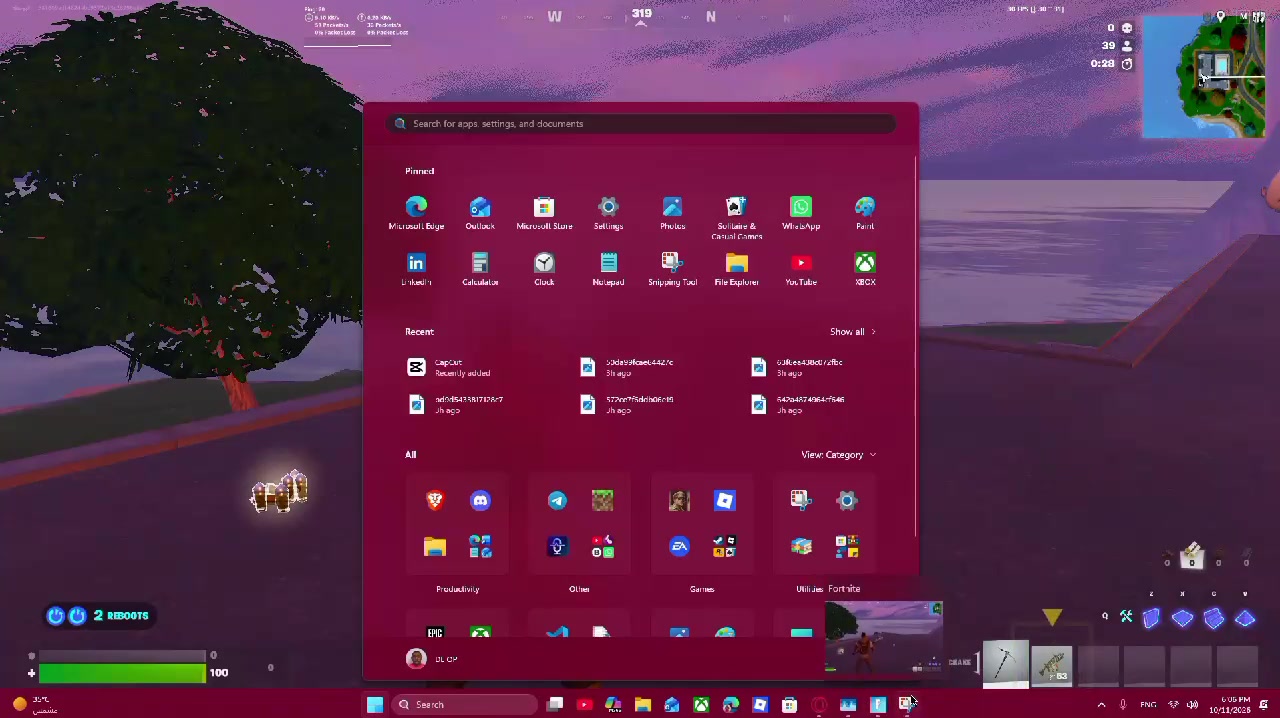Show hidden icons in the system tray
Image resolution: width=1280 pixels, height=718 pixels.
click(1101, 705)
